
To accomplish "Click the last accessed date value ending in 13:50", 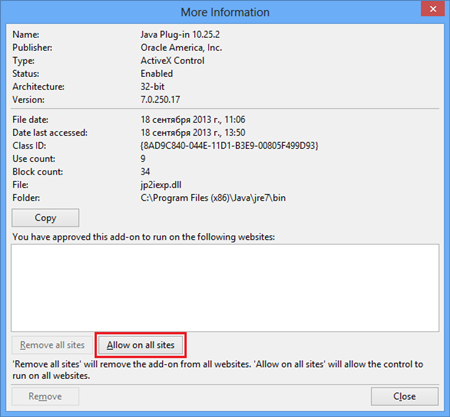I will point(193,133).
